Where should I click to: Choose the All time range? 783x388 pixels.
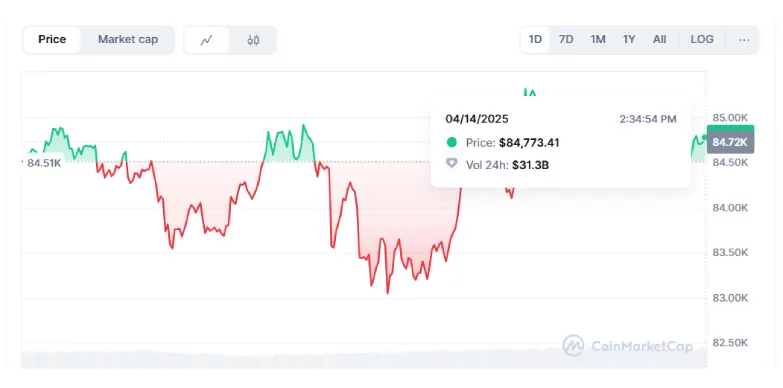(659, 39)
